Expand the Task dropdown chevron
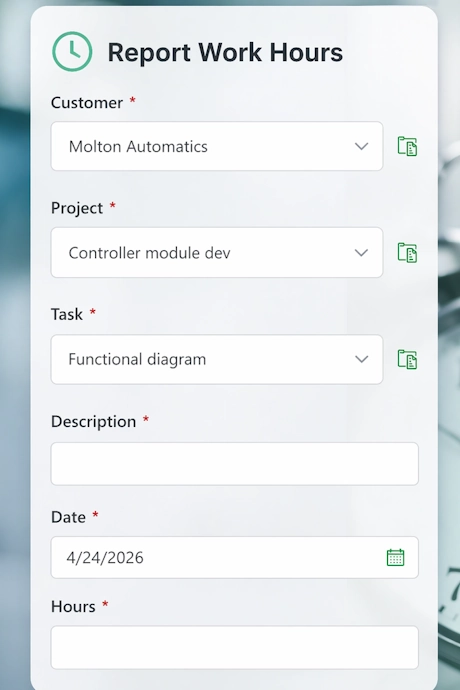The height and width of the screenshot is (690, 460). 361,359
